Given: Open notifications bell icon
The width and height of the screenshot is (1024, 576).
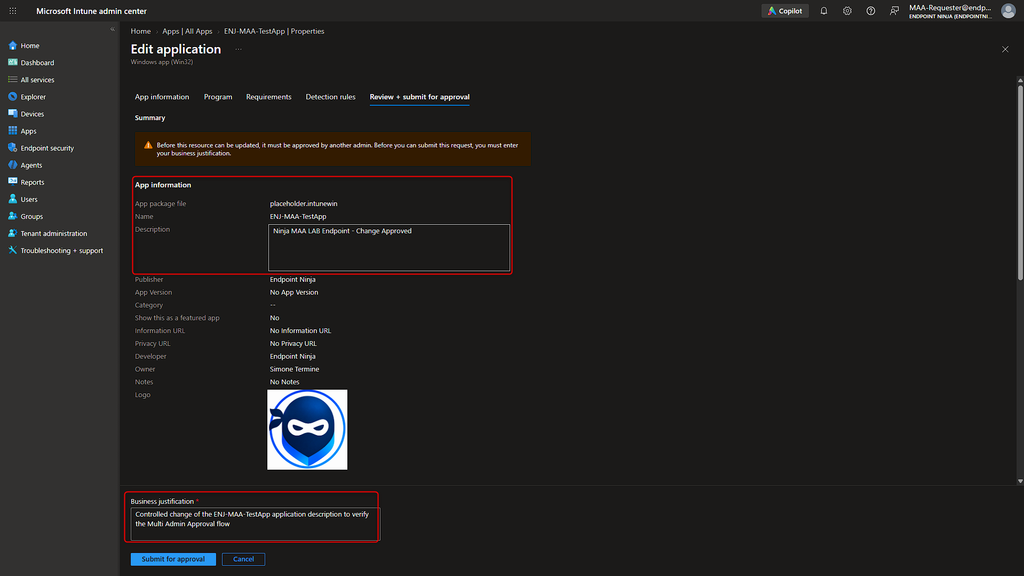Looking at the screenshot, I should click(824, 11).
